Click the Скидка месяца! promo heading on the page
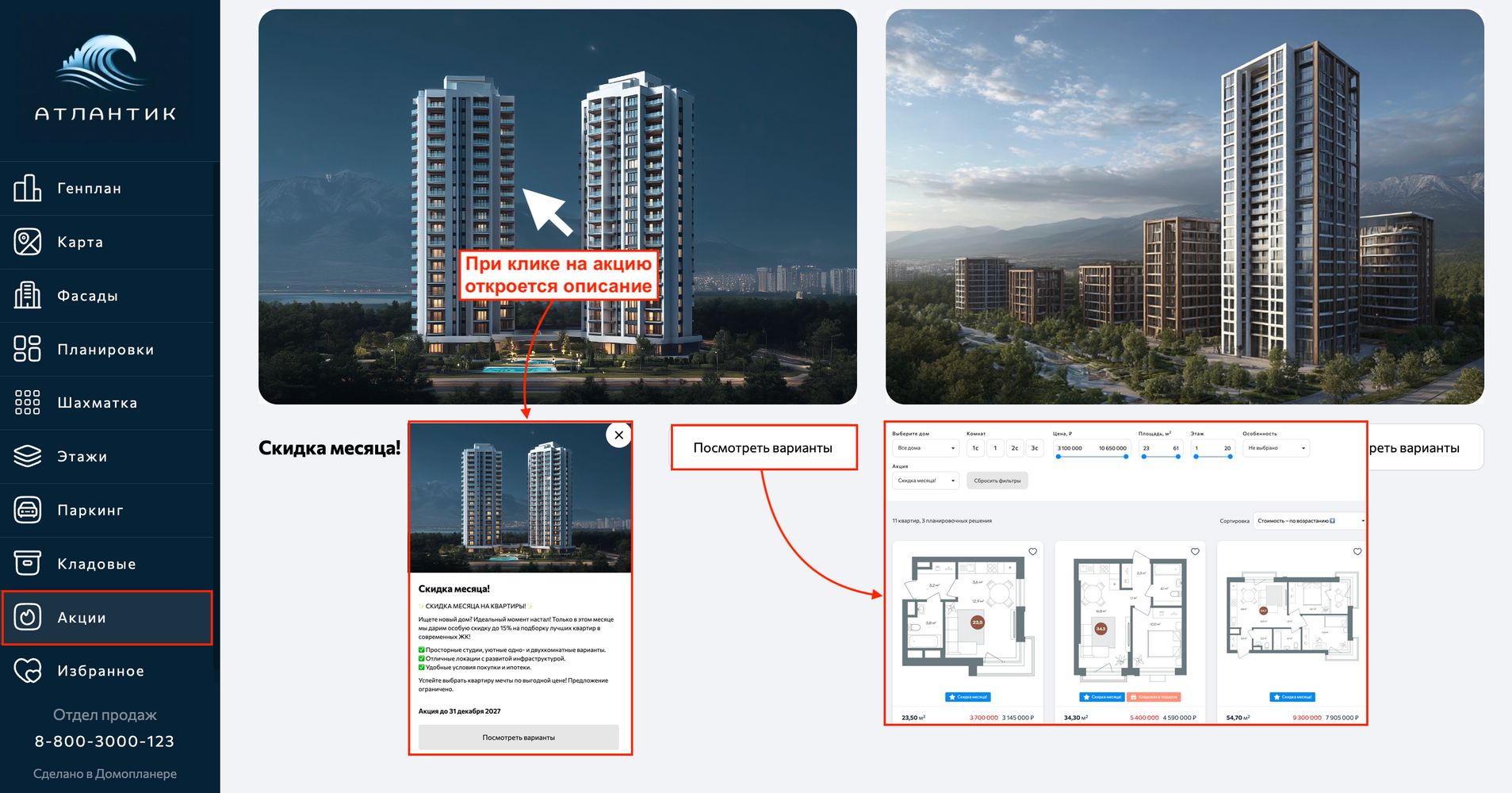 click(x=330, y=448)
